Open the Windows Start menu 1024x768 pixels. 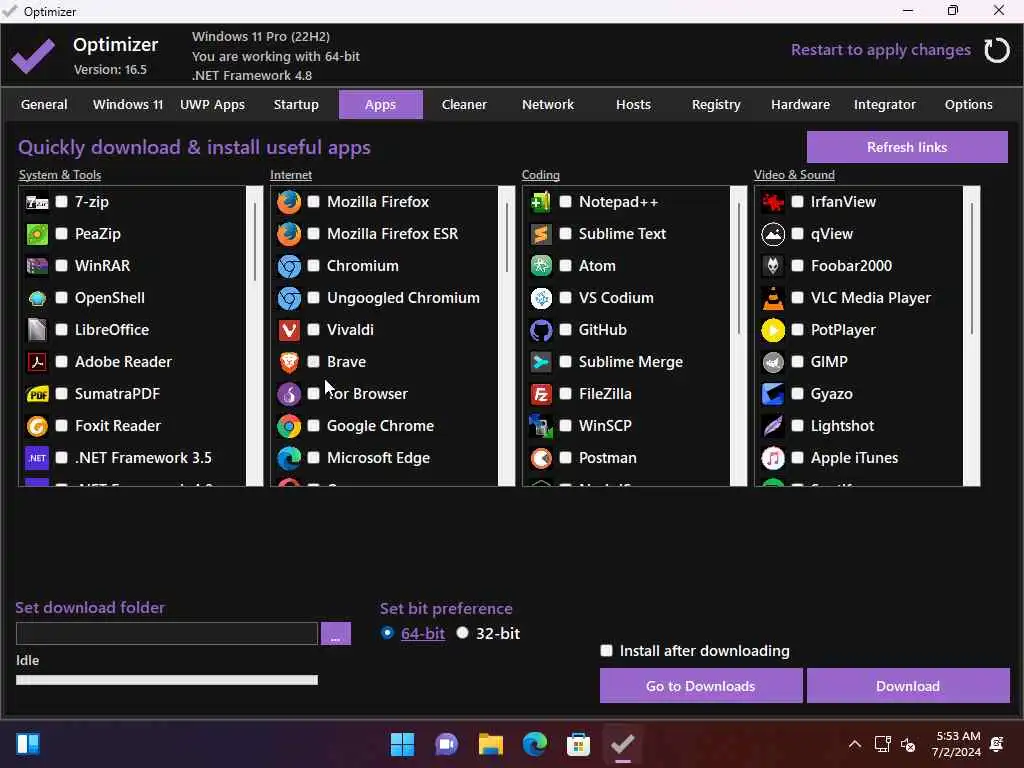pos(402,744)
